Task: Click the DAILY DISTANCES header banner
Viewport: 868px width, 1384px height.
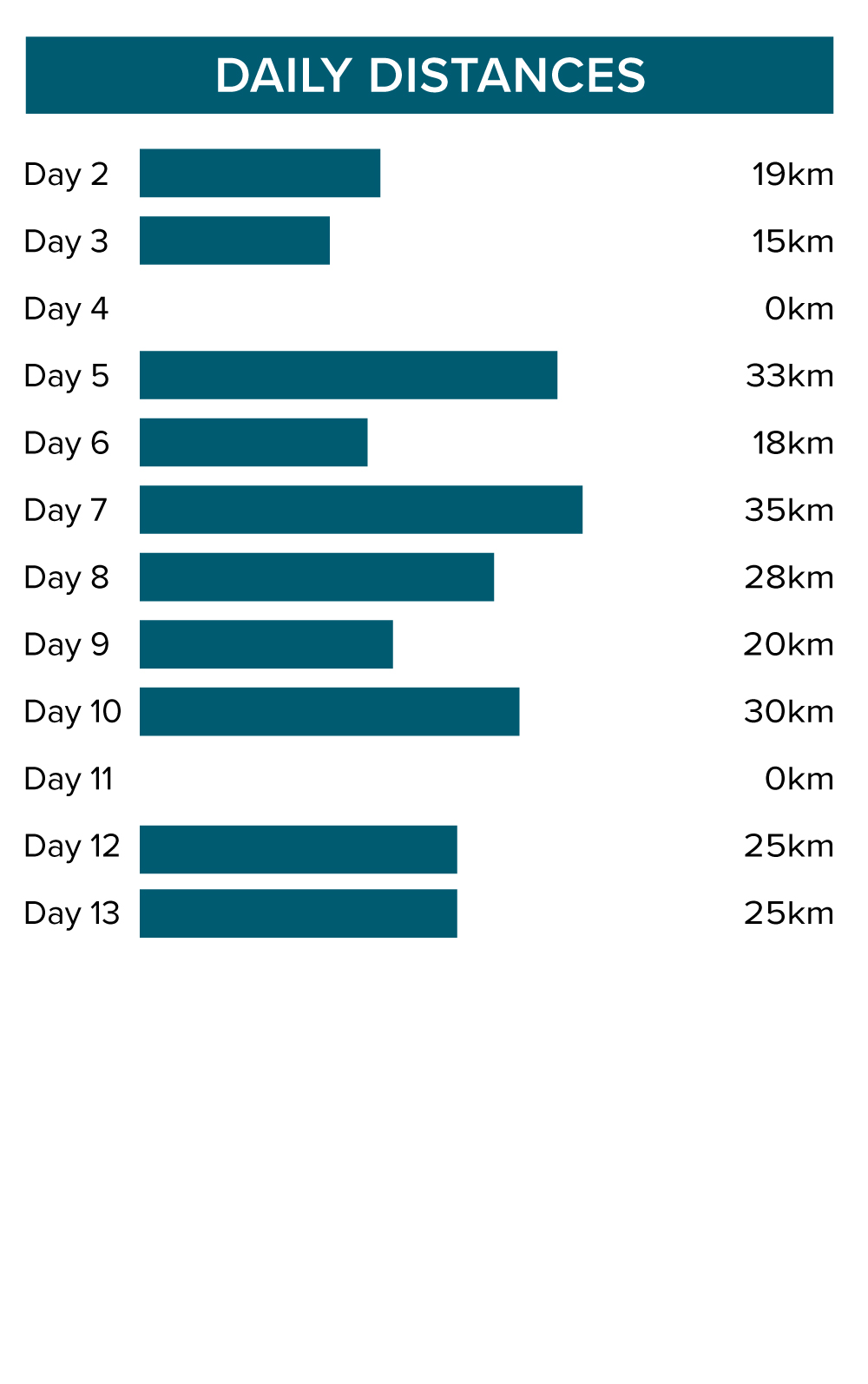Action: tap(430, 76)
